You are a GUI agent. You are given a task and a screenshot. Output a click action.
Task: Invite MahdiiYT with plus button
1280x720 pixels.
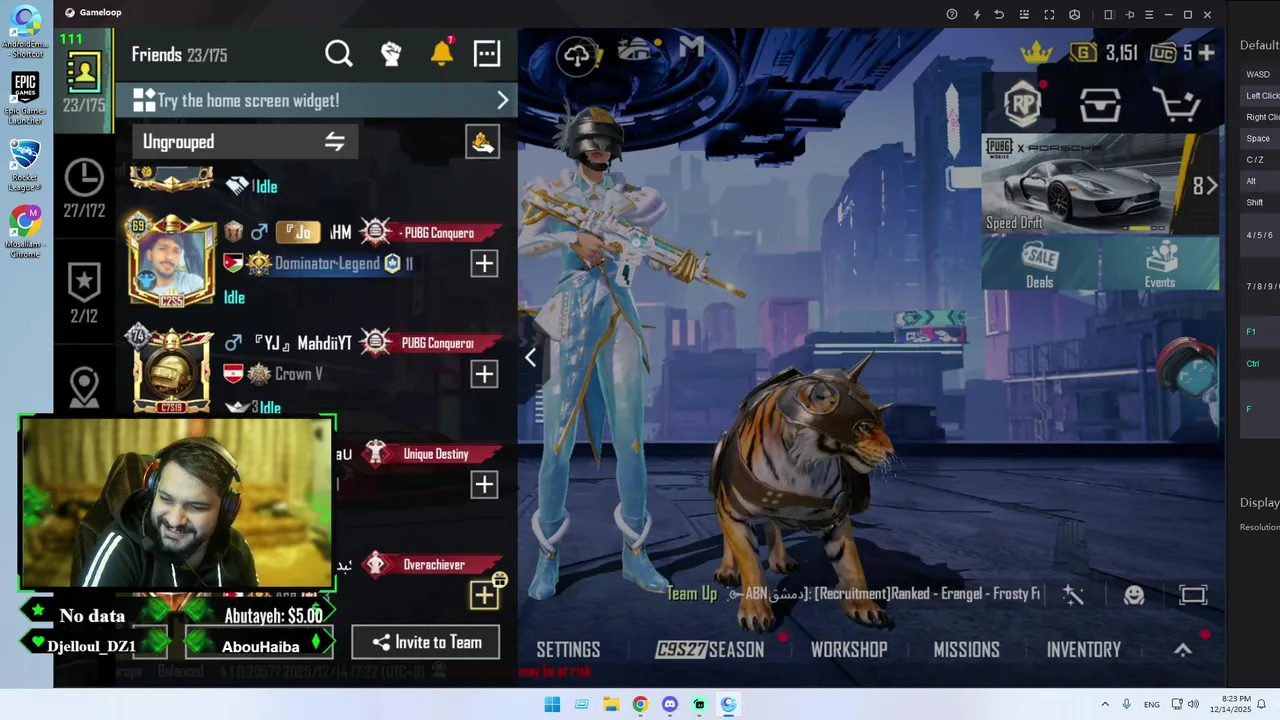coord(484,373)
